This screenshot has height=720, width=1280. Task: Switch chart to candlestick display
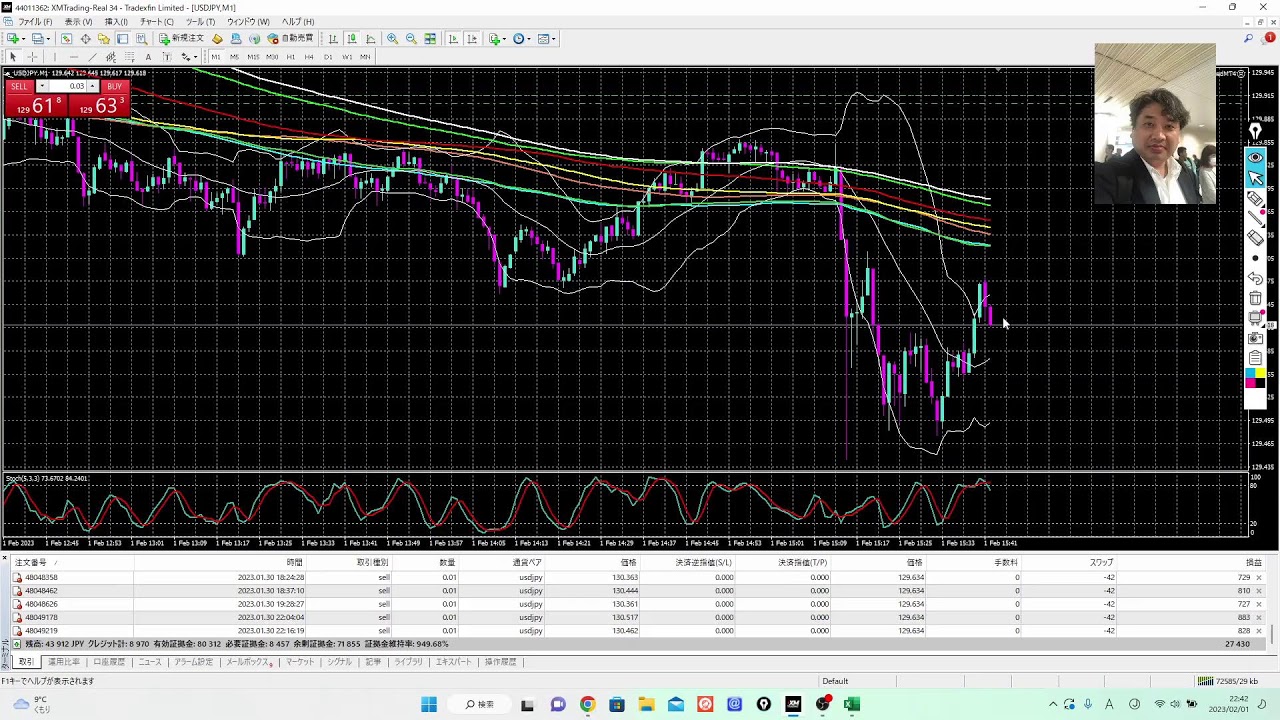[352, 39]
